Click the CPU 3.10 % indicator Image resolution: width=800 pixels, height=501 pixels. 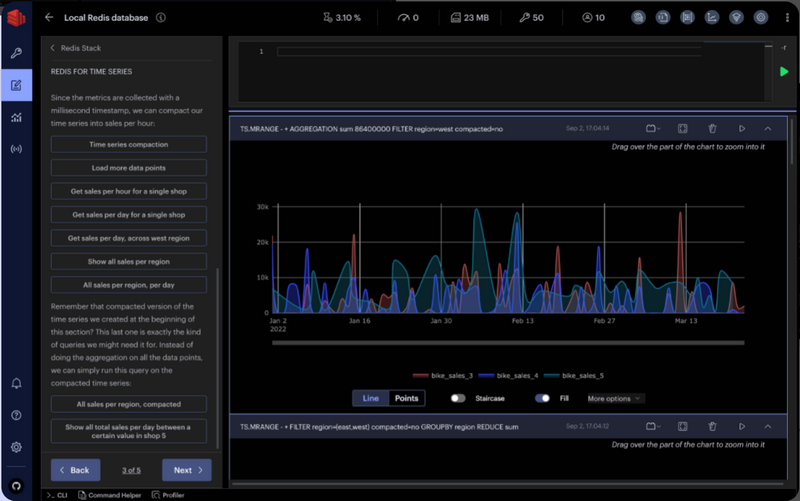click(x=342, y=18)
